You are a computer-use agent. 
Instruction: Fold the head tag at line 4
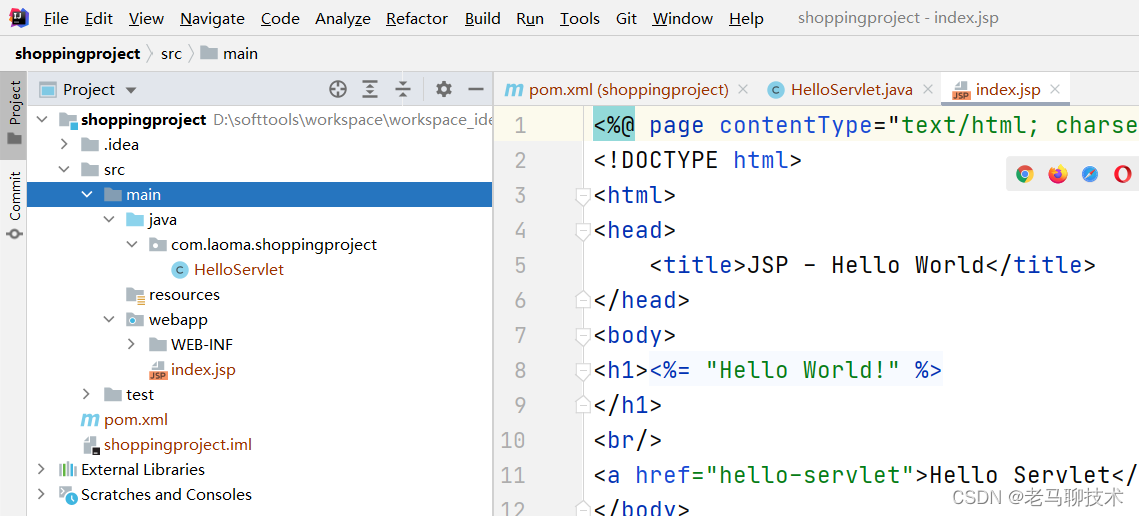tap(582, 231)
